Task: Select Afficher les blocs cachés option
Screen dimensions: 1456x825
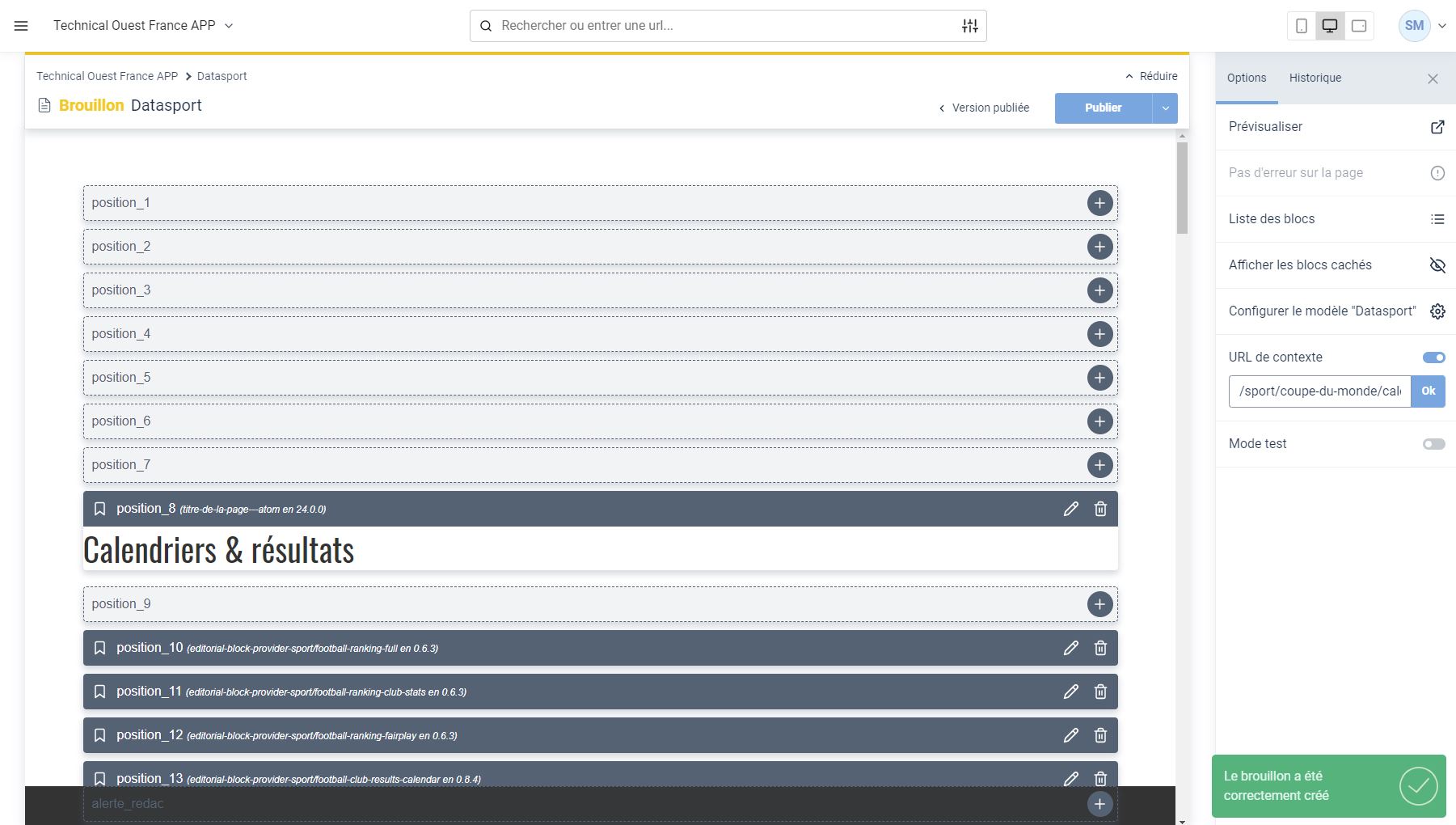Action: (1336, 265)
